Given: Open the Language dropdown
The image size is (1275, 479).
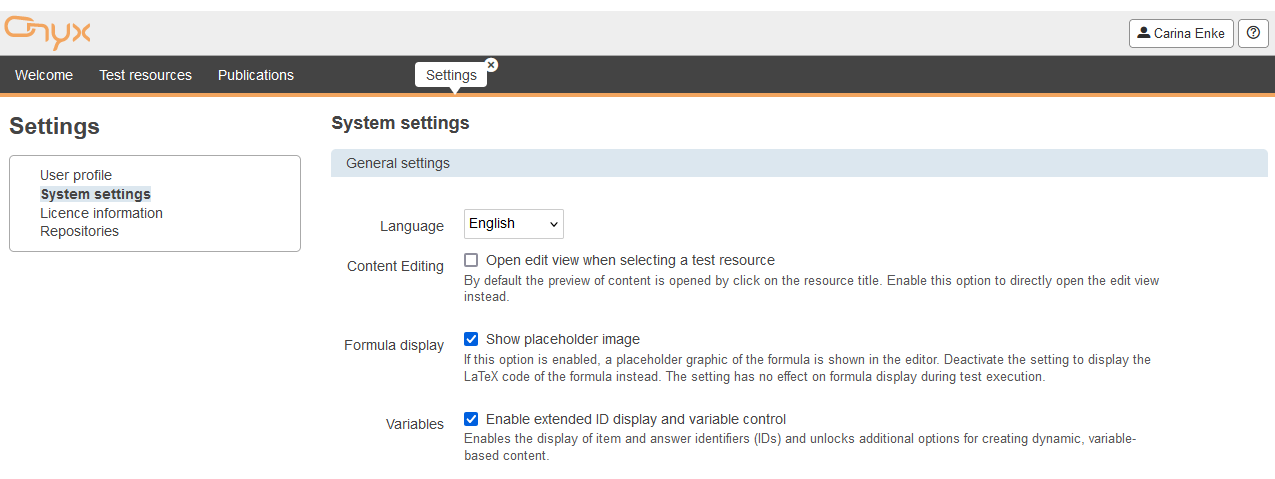Looking at the screenshot, I should (513, 224).
